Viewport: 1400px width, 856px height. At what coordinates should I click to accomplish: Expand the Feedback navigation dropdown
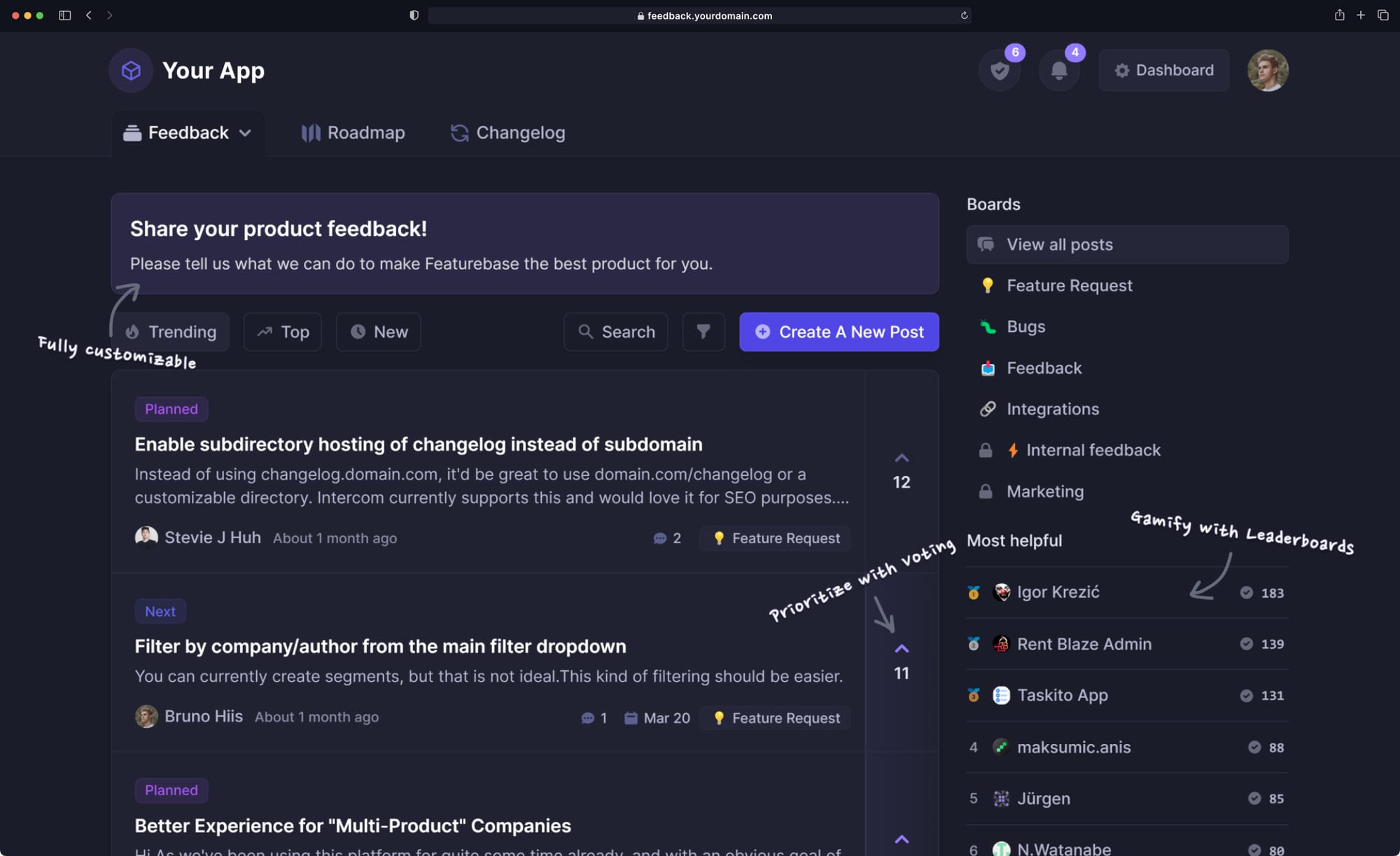pyautogui.click(x=246, y=132)
